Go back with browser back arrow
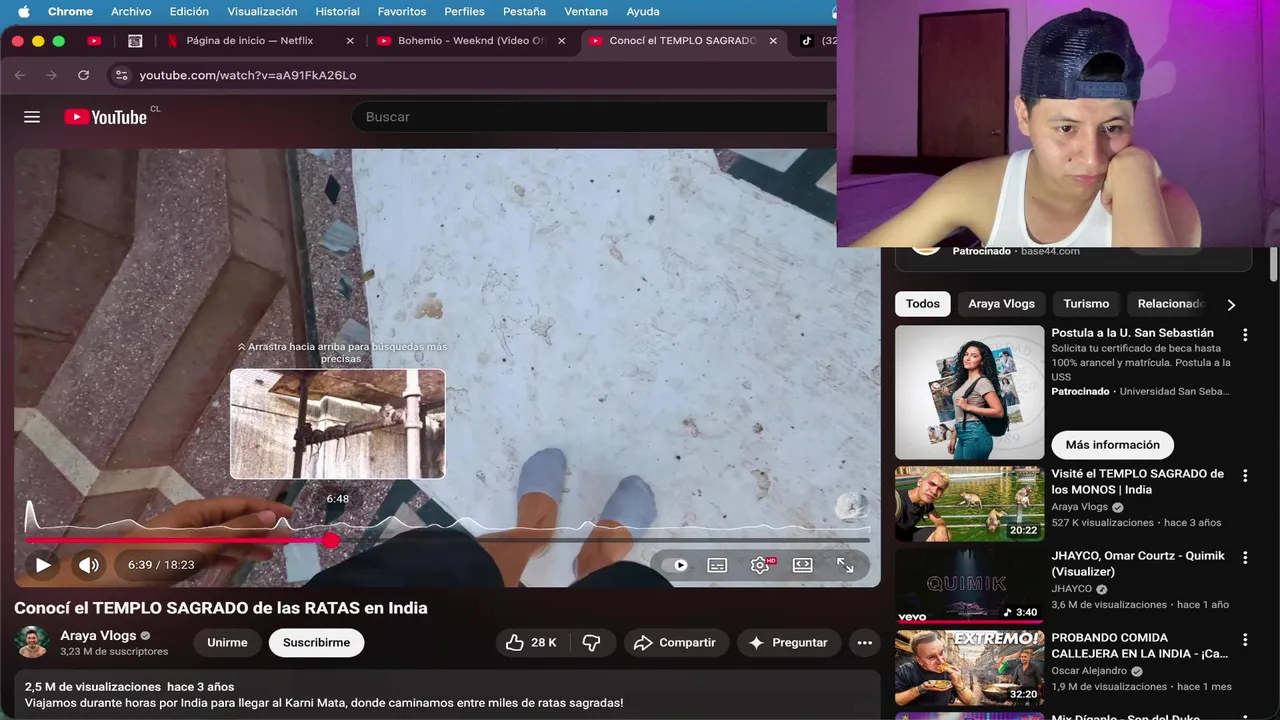This screenshot has width=1280, height=720. pos(20,75)
